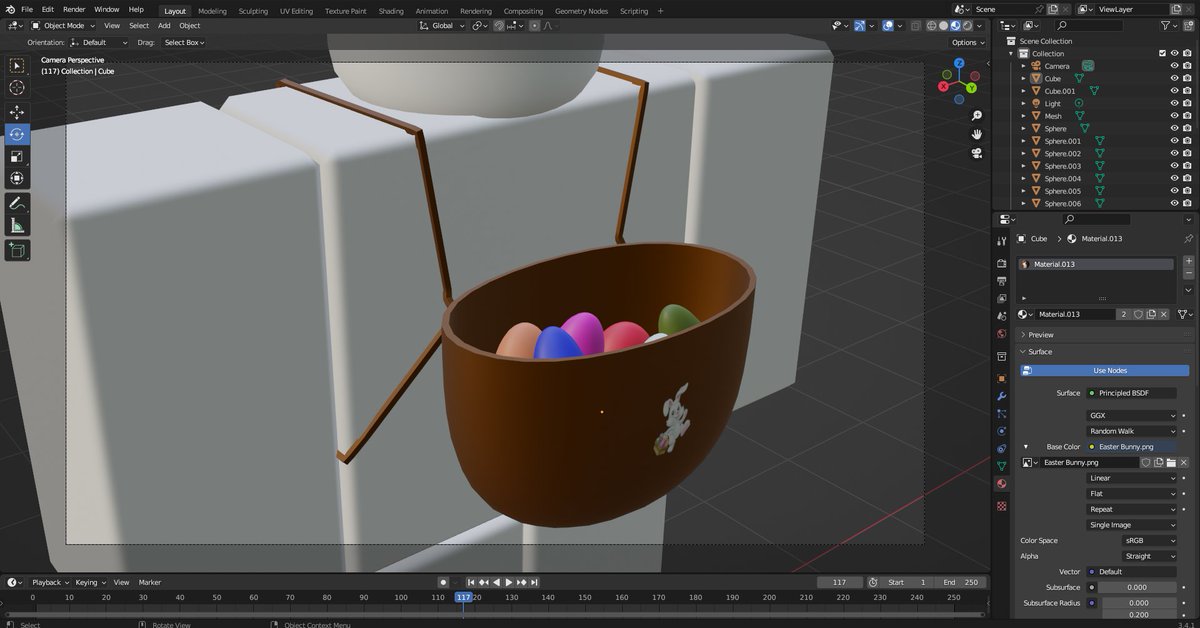
Task: Open the Render properties tab icon
Action: [1001, 263]
